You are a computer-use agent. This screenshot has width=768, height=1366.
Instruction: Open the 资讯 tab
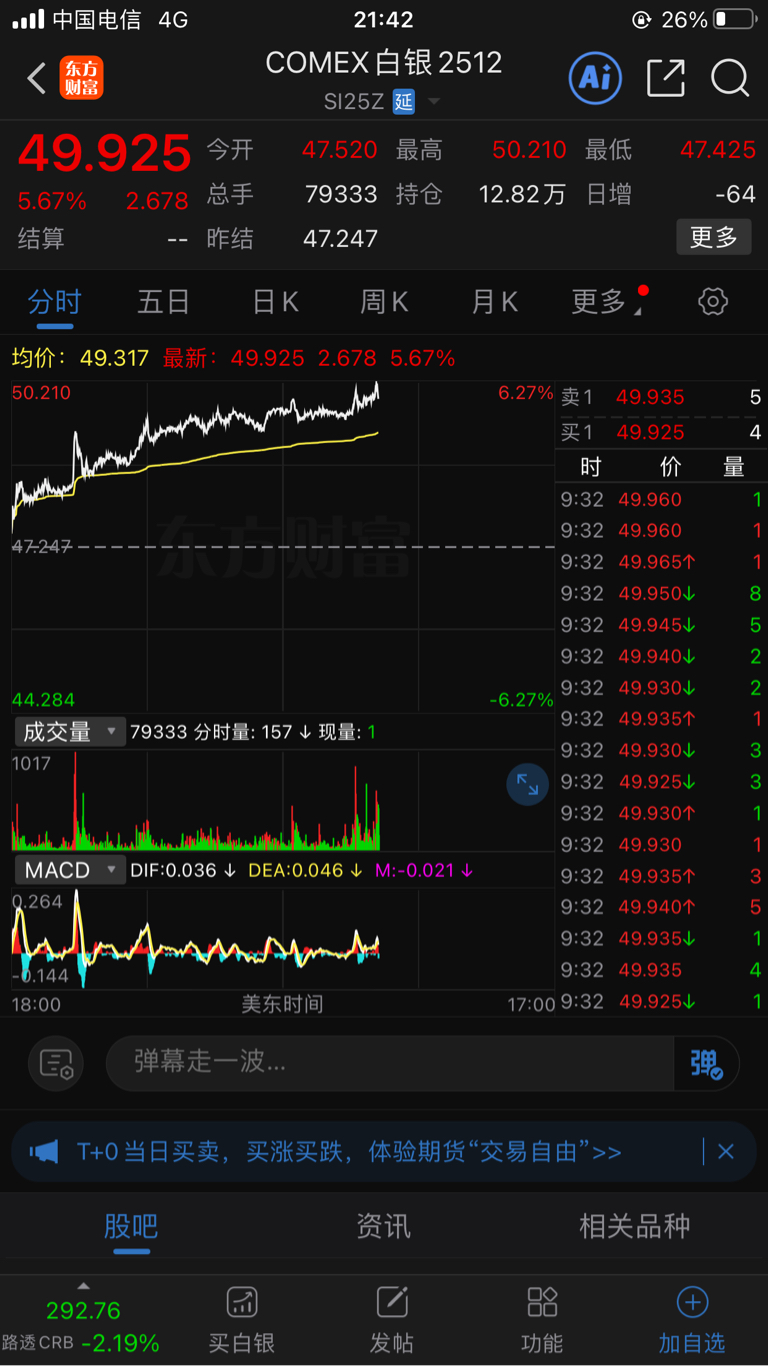click(384, 1226)
